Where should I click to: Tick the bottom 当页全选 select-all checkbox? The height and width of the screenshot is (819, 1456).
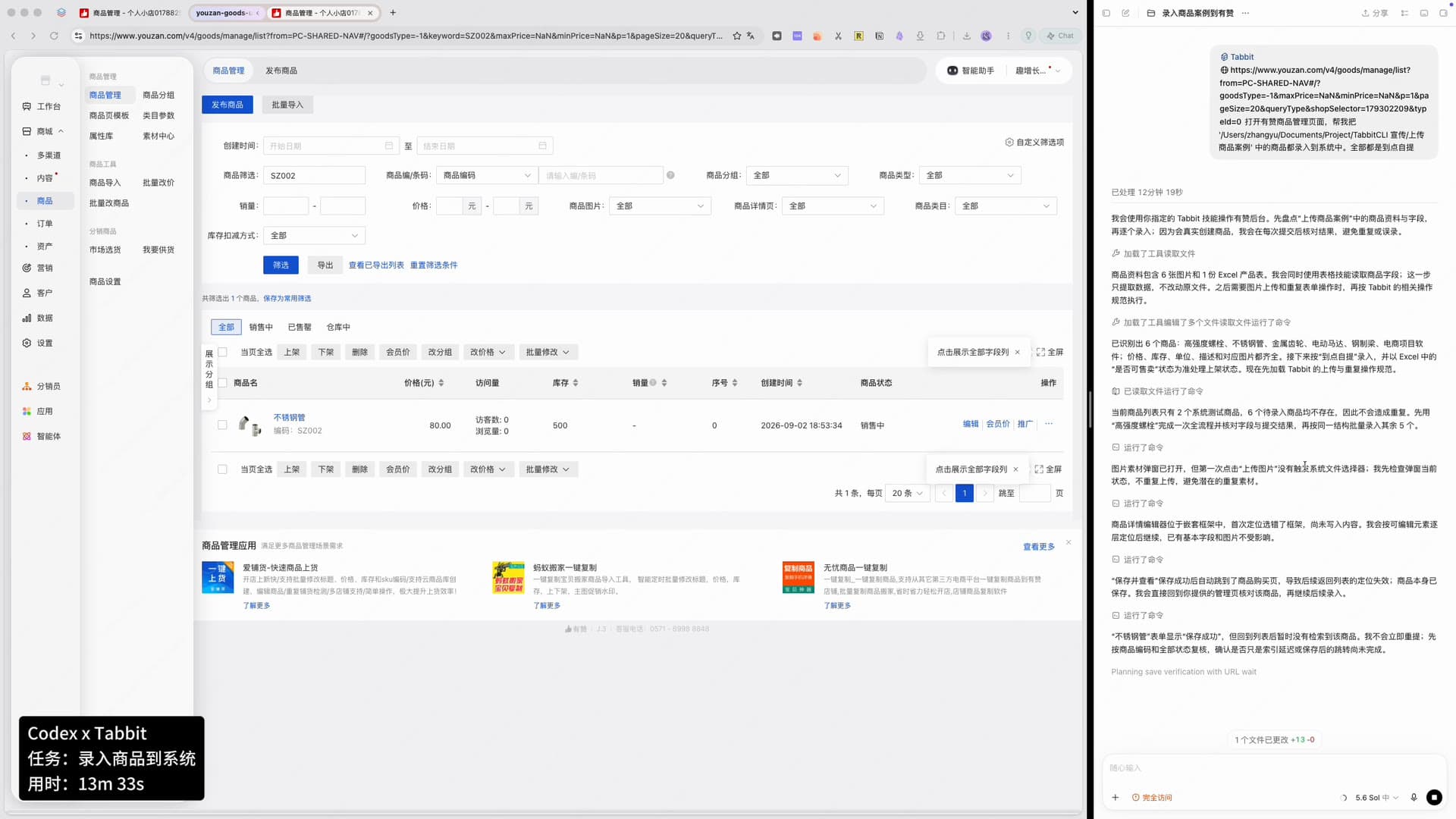222,469
